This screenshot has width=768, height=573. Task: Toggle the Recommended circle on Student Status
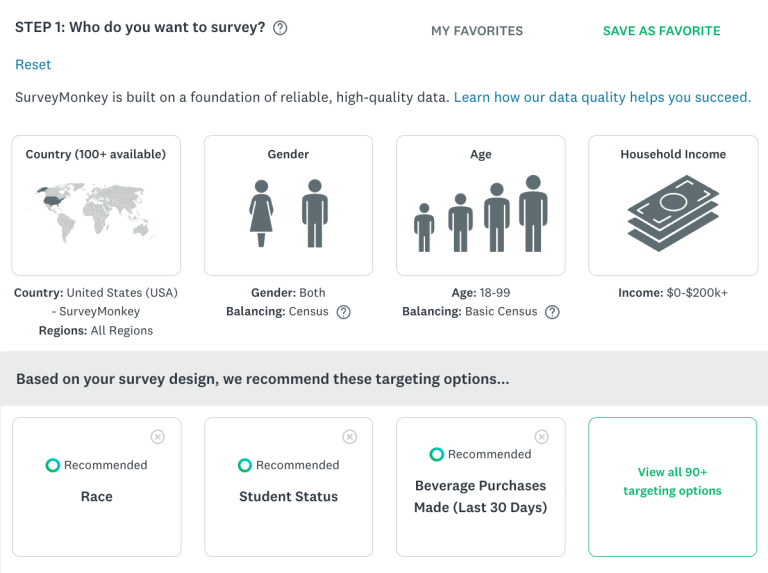pyautogui.click(x=245, y=465)
